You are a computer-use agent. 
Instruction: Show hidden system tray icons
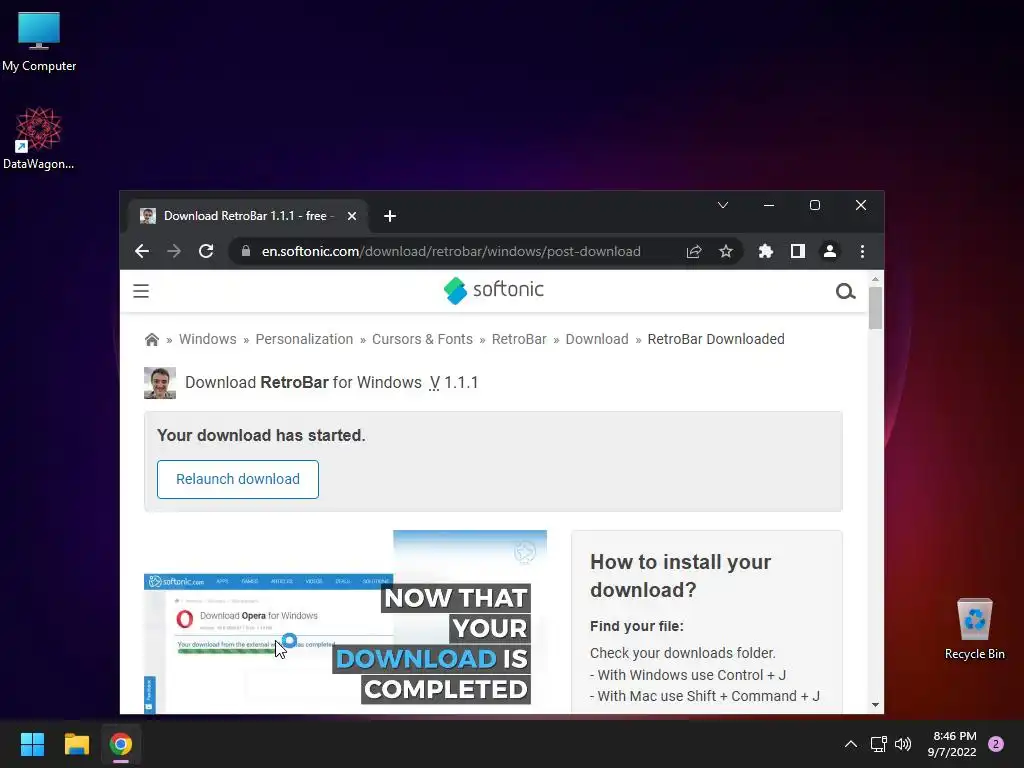pos(850,744)
